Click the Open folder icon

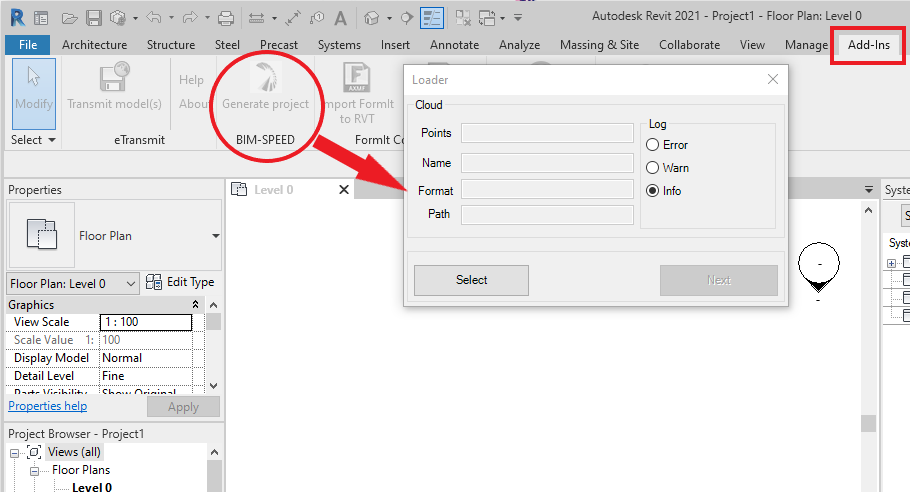pos(70,19)
